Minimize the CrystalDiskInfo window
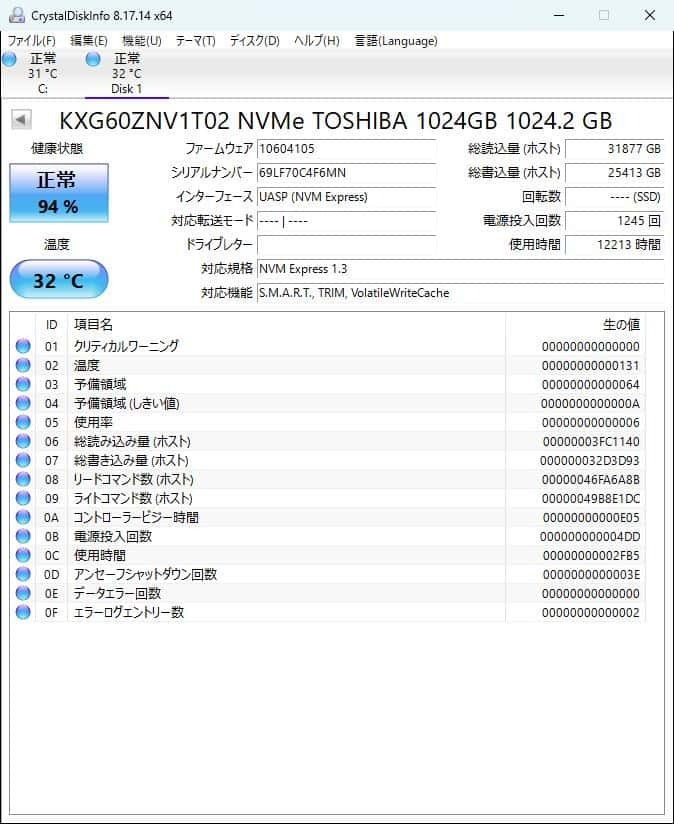674x824 pixels. tap(559, 15)
